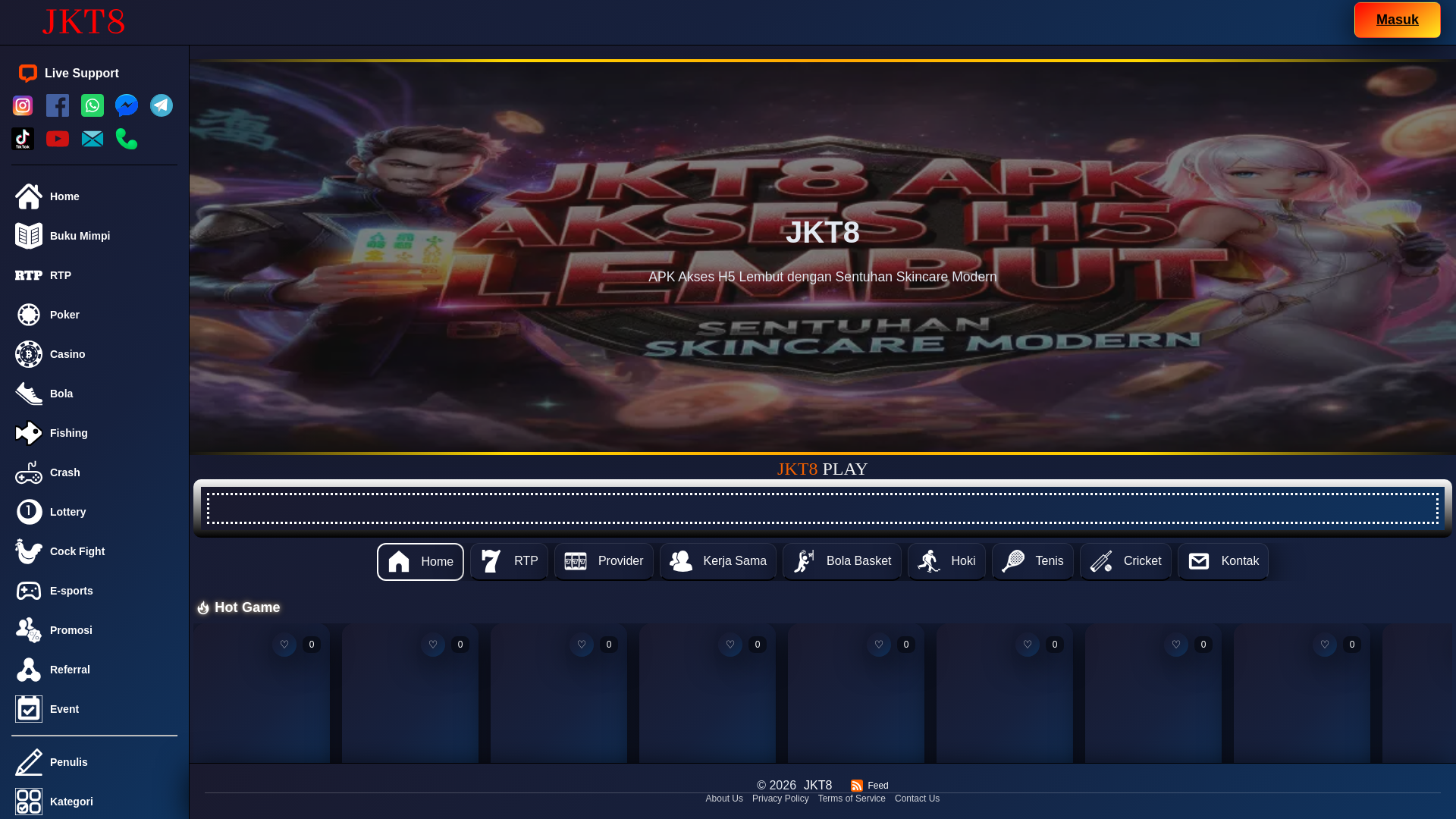The height and width of the screenshot is (819, 1456).
Task: Open the Terms of Service link
Action: point(852,799)
